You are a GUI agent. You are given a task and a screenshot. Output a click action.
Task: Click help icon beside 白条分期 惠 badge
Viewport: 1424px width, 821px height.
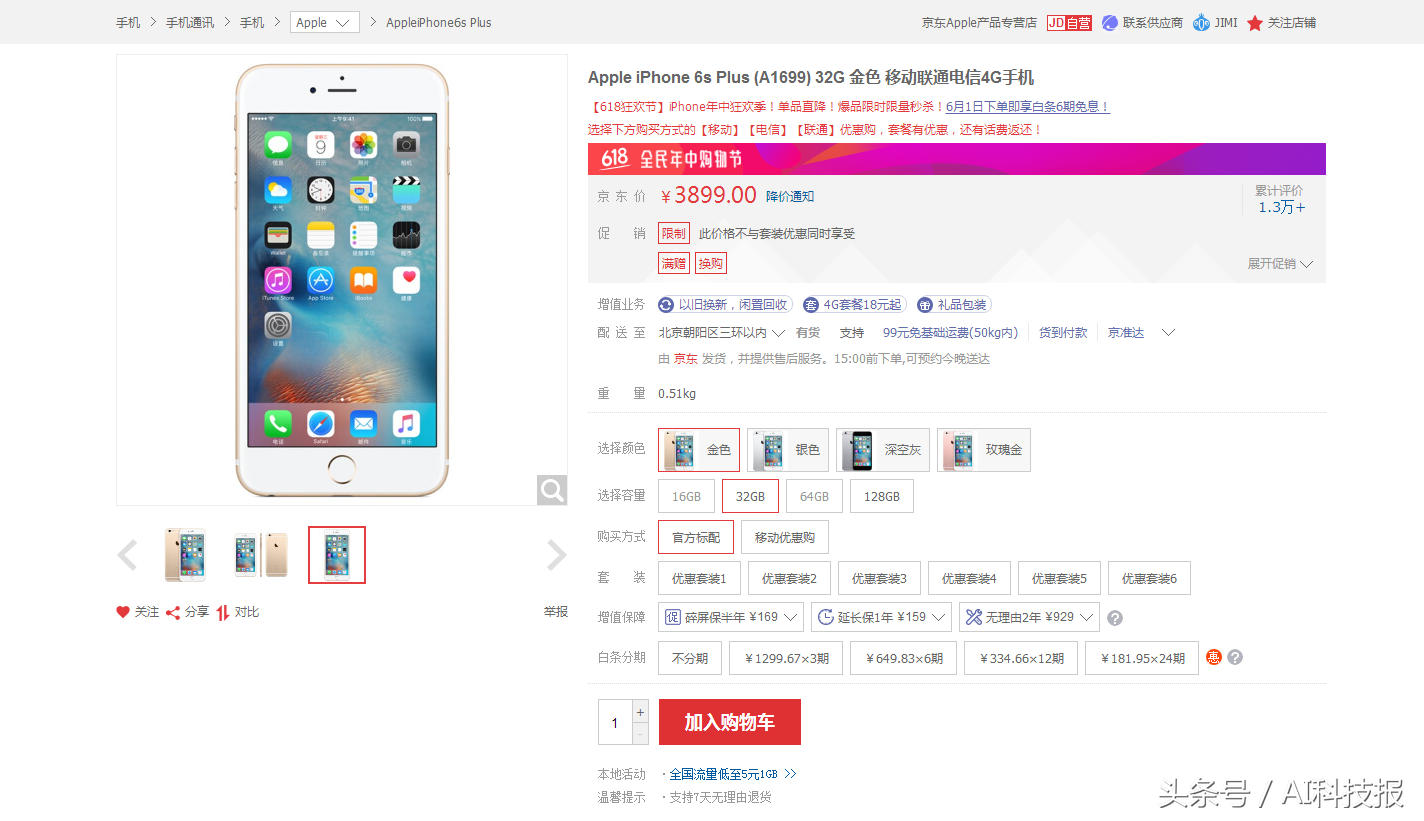coord(1235,657)
